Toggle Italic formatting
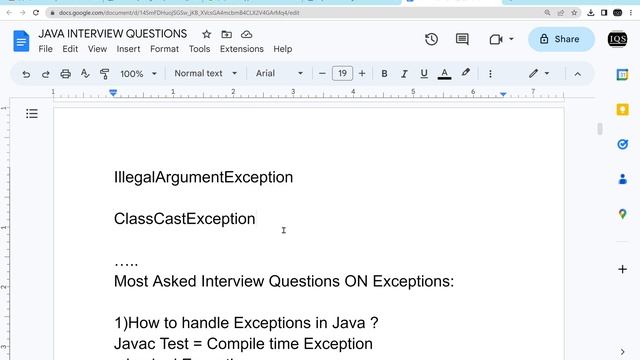The height and width of the screenshot is (360, 640). [x=404, y=73]
